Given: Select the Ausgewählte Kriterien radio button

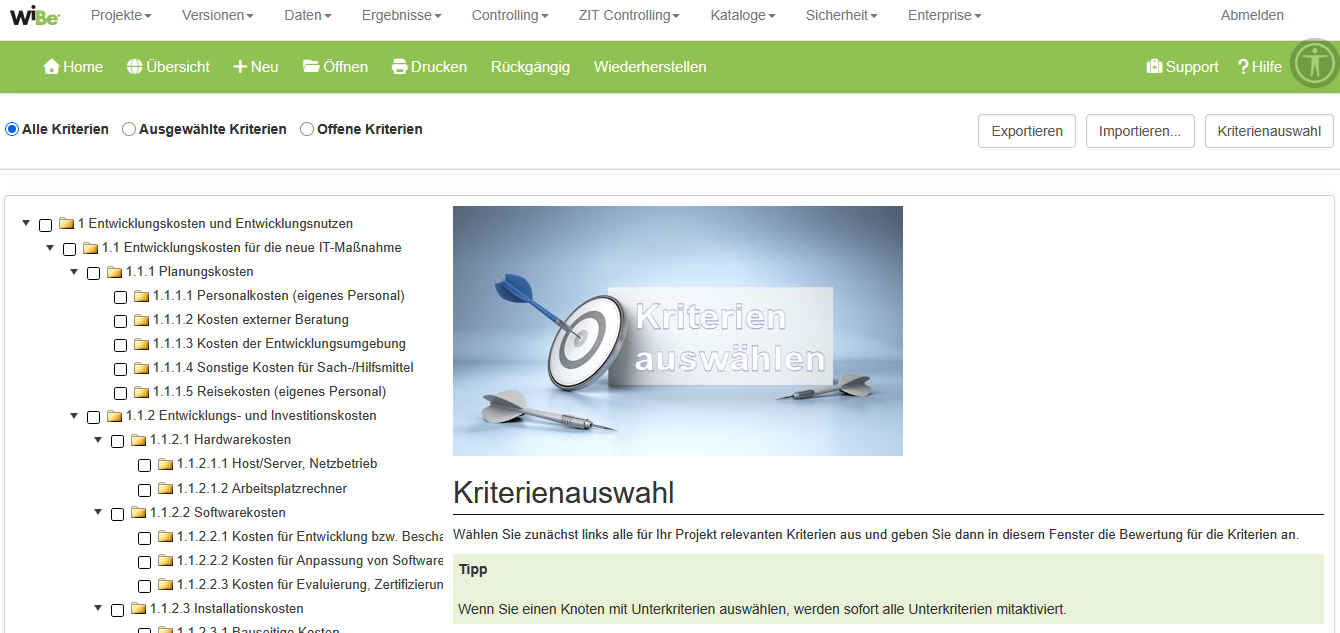Looking at the screenshot, I should (129, 129).
